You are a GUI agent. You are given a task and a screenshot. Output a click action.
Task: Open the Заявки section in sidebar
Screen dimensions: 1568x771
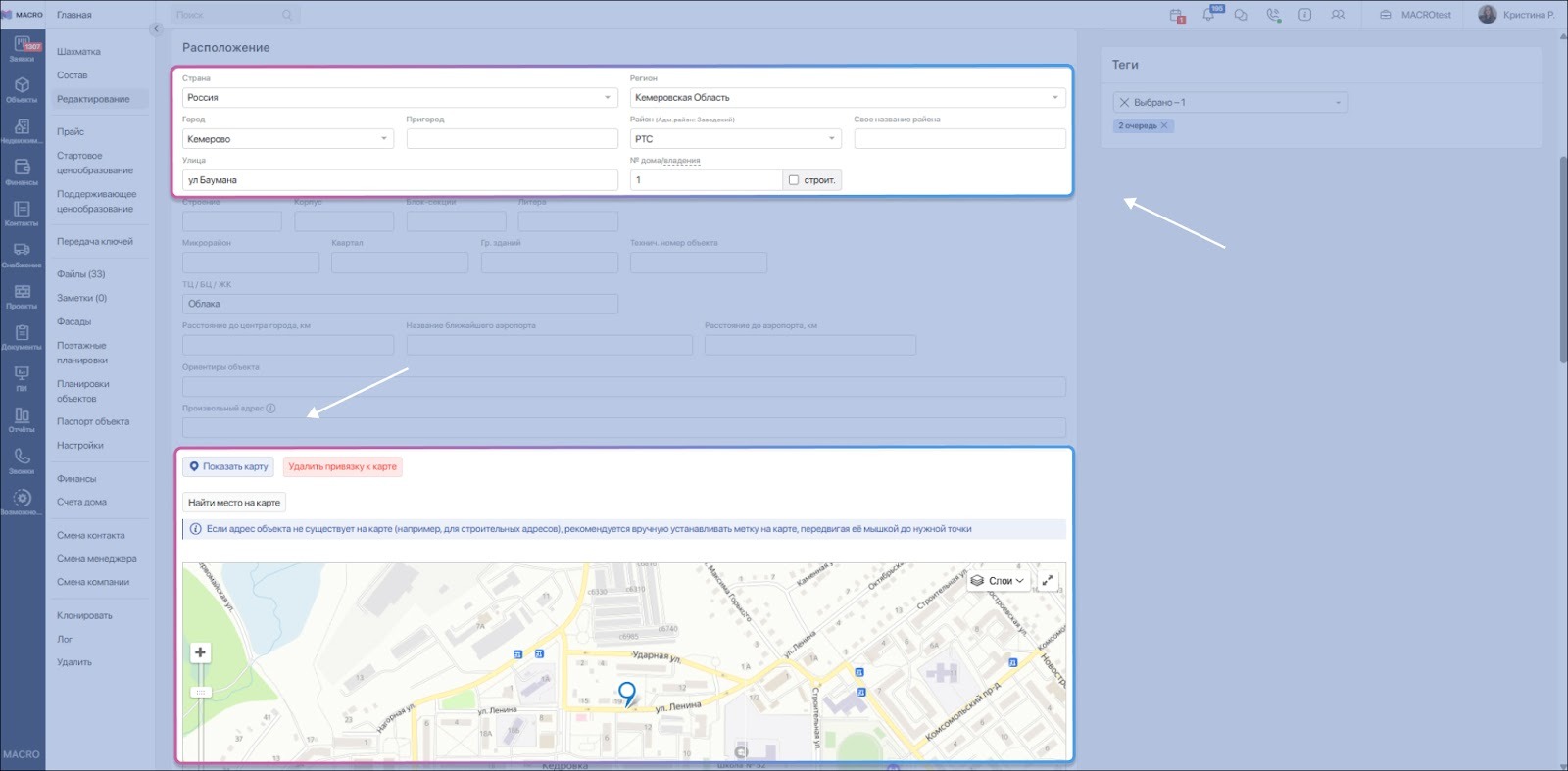tap(22, 49)
